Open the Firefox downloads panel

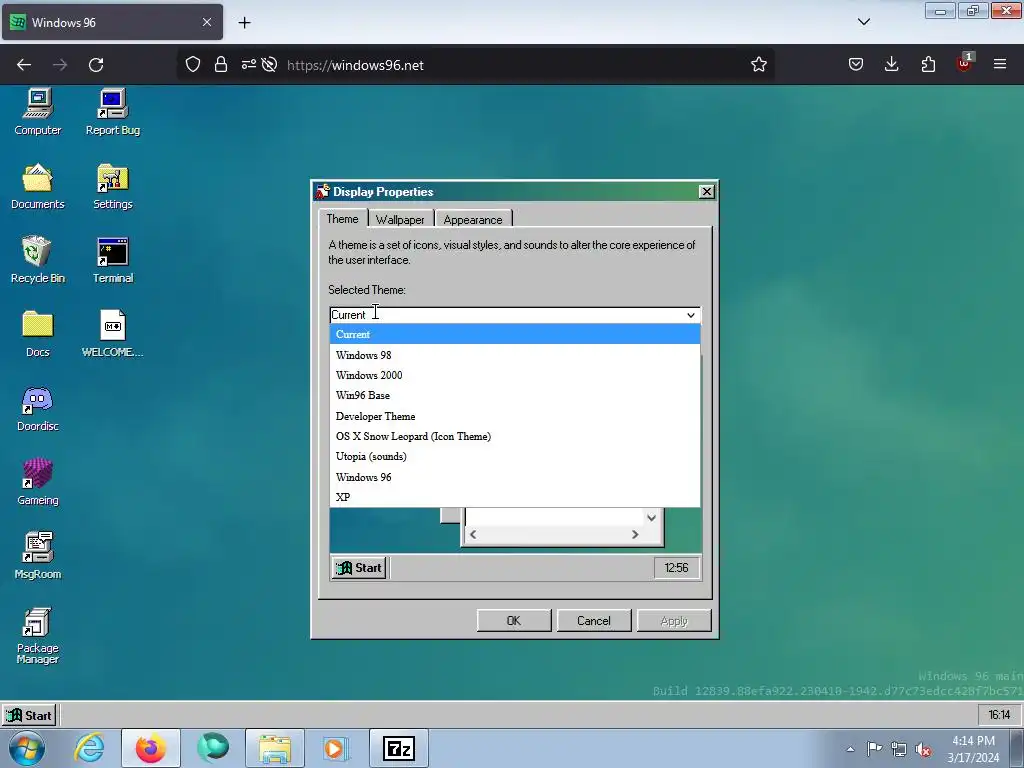(891, 65)
